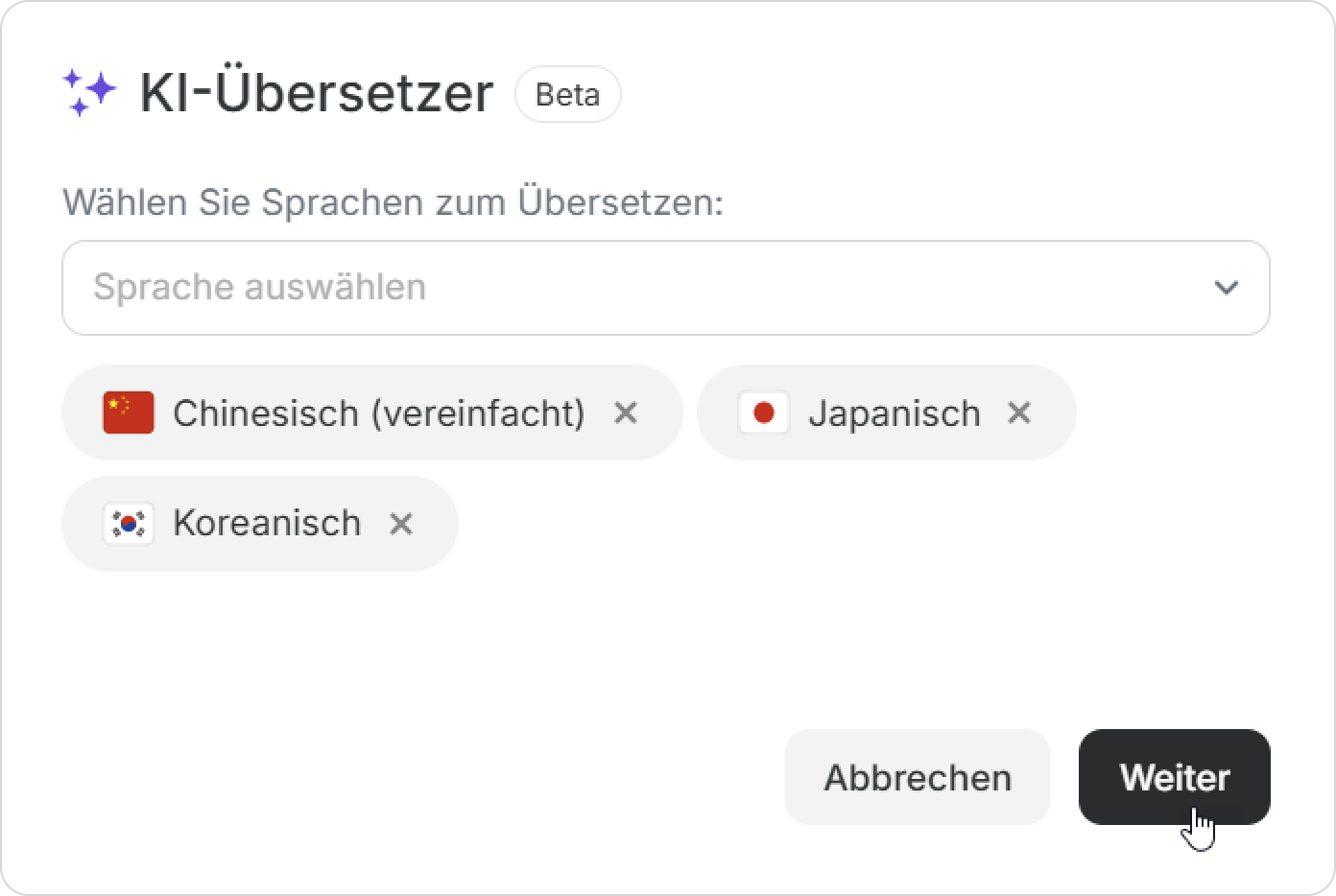Screen dimensions: 1336x896
Task: Click the Beta badge
Action: (x=567, y=94)
